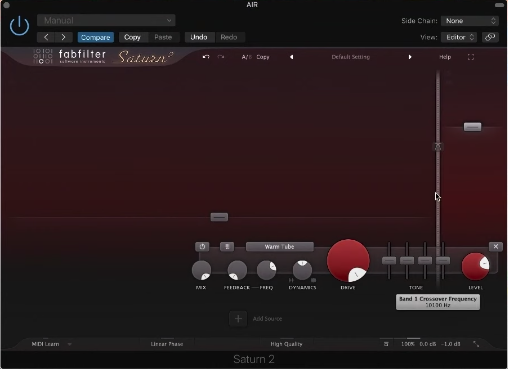Viewport: 508px width, 369px height.
Task: Go to previous preset arrow in header
Action: click(46, 37)
